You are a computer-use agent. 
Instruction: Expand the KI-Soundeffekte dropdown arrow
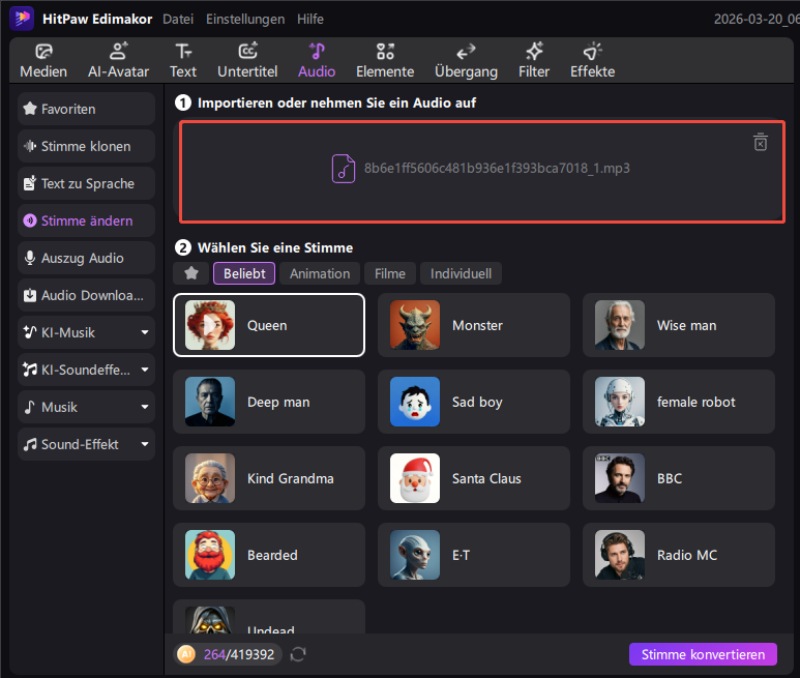(145, 370)
